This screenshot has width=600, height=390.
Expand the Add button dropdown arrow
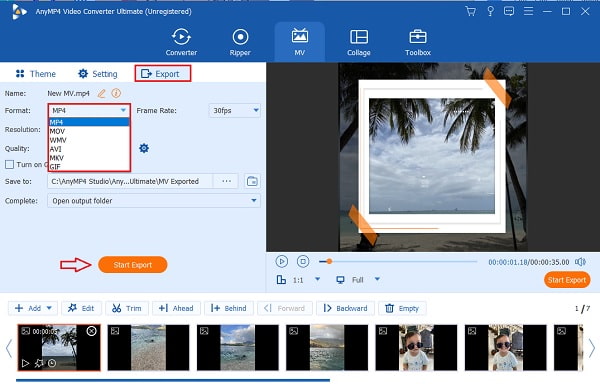(49, 308)
